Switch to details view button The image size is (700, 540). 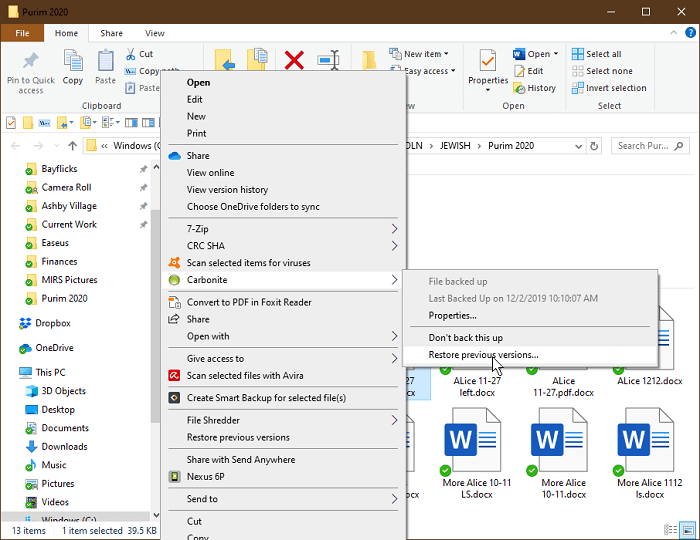coord(671,530)
